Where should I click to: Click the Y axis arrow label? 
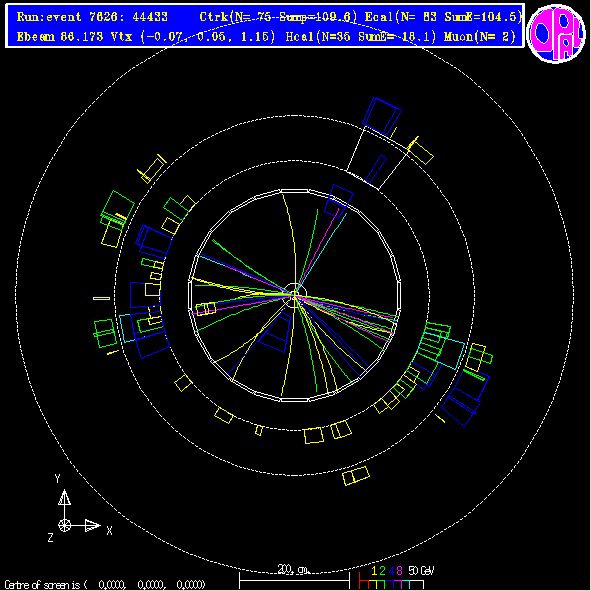tap(57, 479)
